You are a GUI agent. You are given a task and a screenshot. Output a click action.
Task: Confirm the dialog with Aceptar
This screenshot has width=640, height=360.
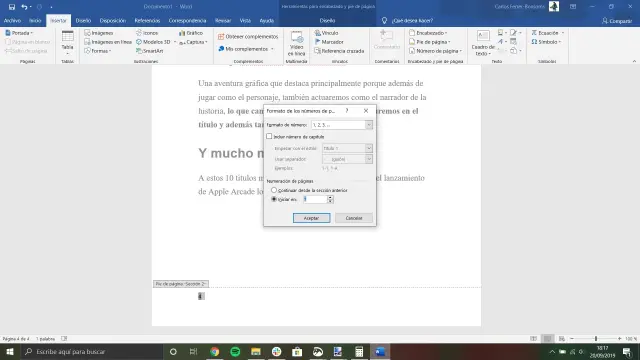tap(311, 218)
